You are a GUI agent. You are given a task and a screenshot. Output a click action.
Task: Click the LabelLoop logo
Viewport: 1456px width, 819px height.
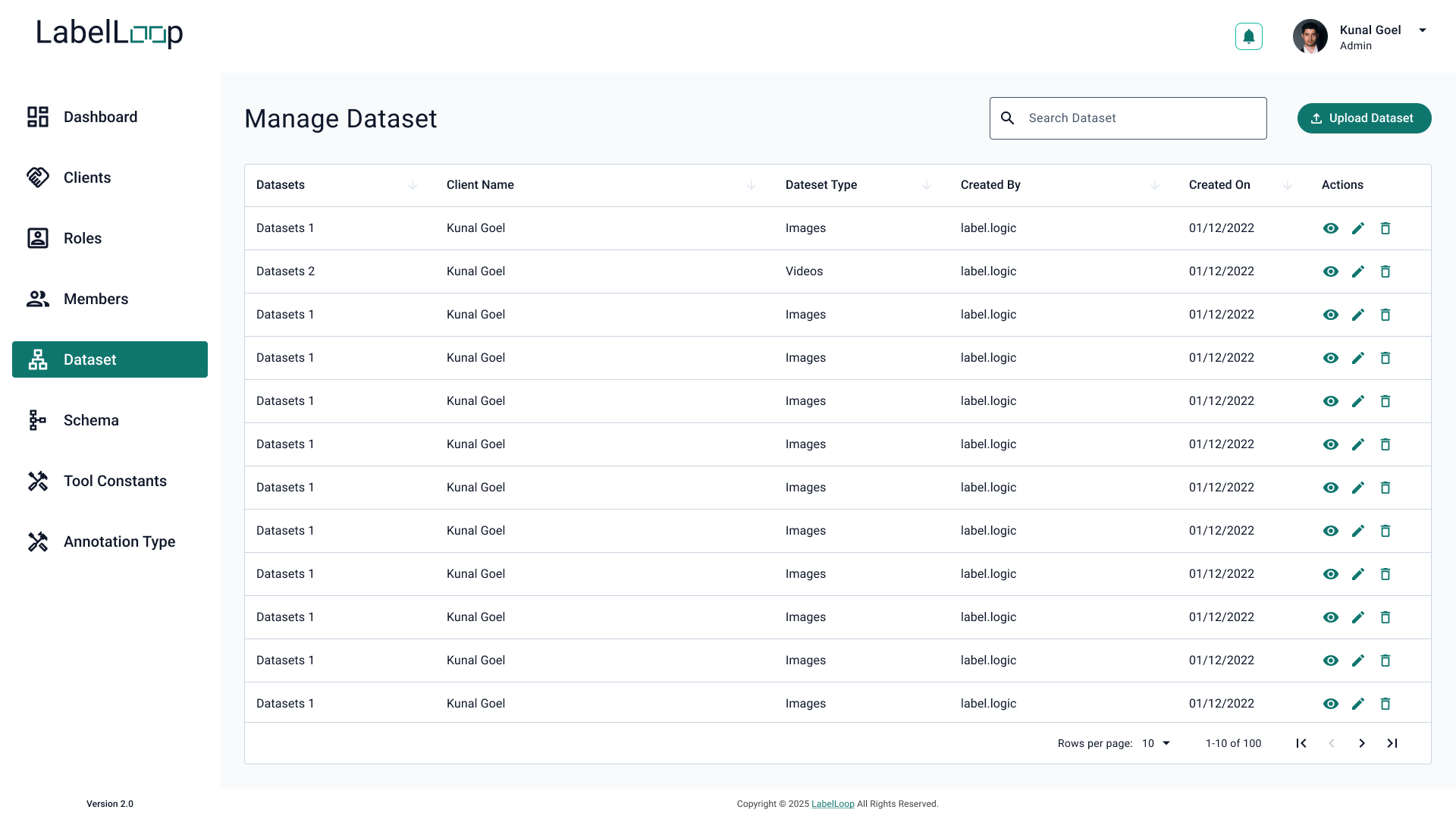click(110, 33)
